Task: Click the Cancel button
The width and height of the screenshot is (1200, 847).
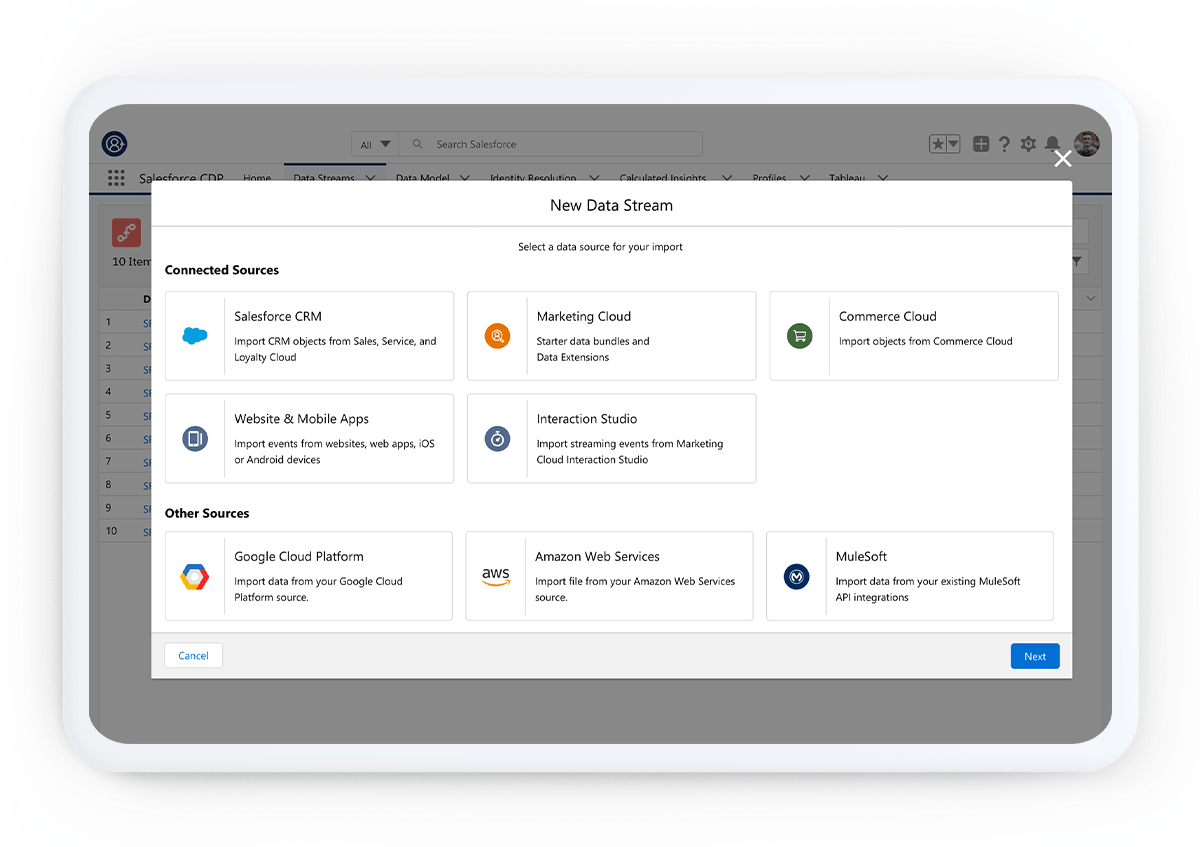Action: pyautogui.click(x=193, y=655)
